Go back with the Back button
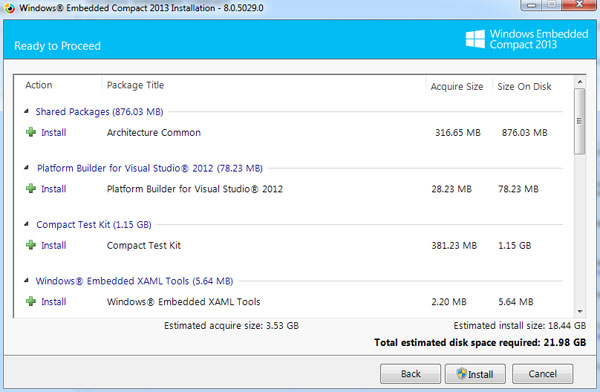Screen dimensions: 600x392 point(410,374)
